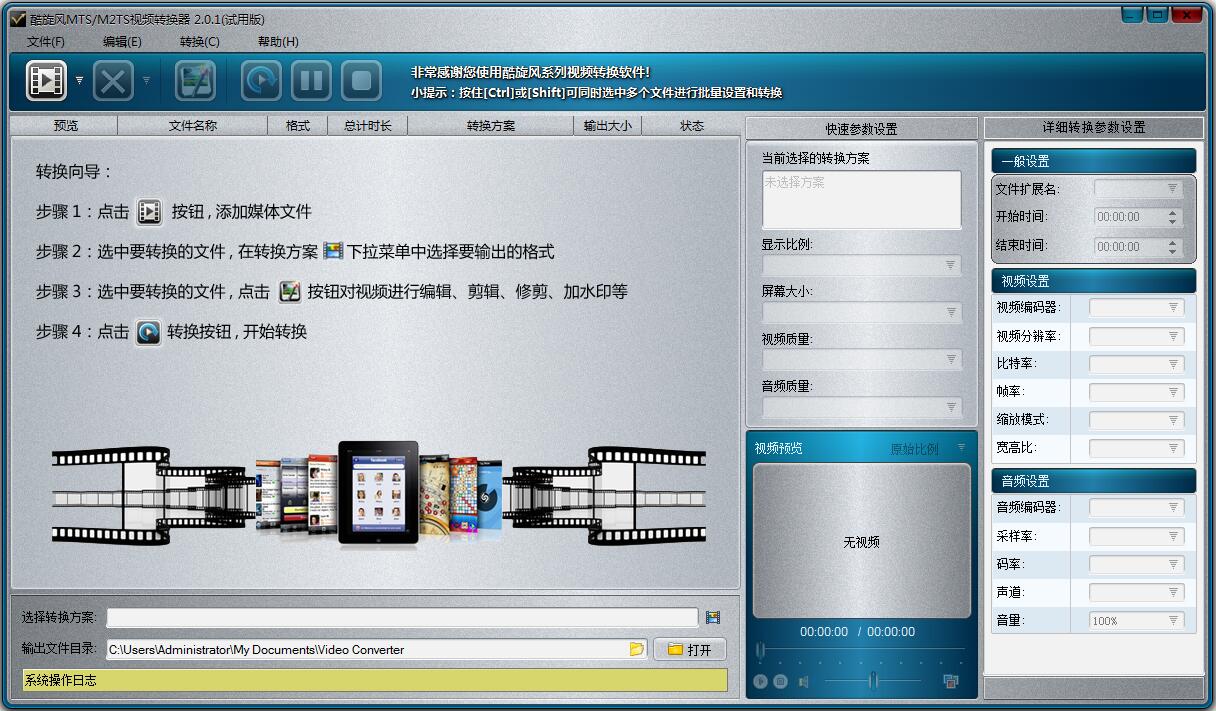Click the snapshot icon in video preview panel
The image size is (1216, 711).
951,681
